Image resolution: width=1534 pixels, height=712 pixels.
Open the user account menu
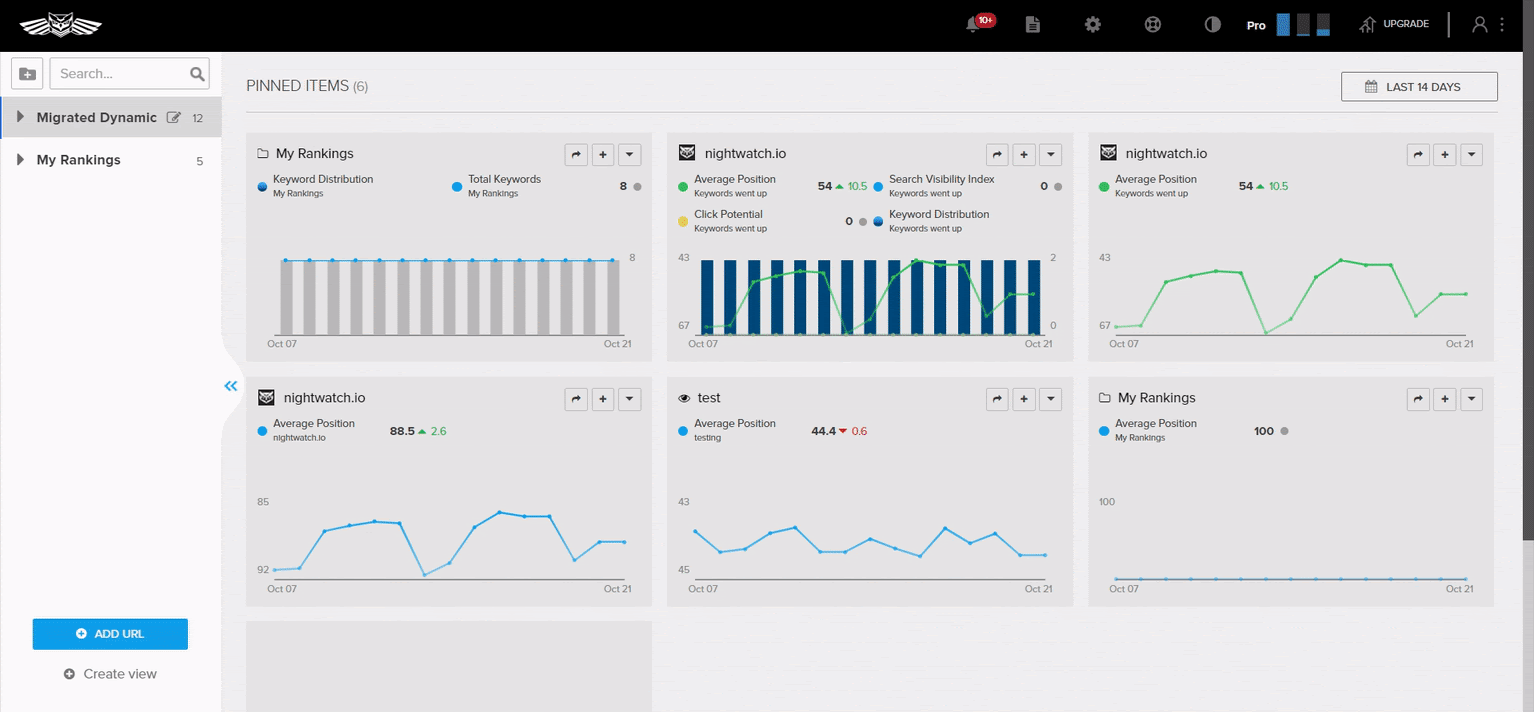[1480, 25]
